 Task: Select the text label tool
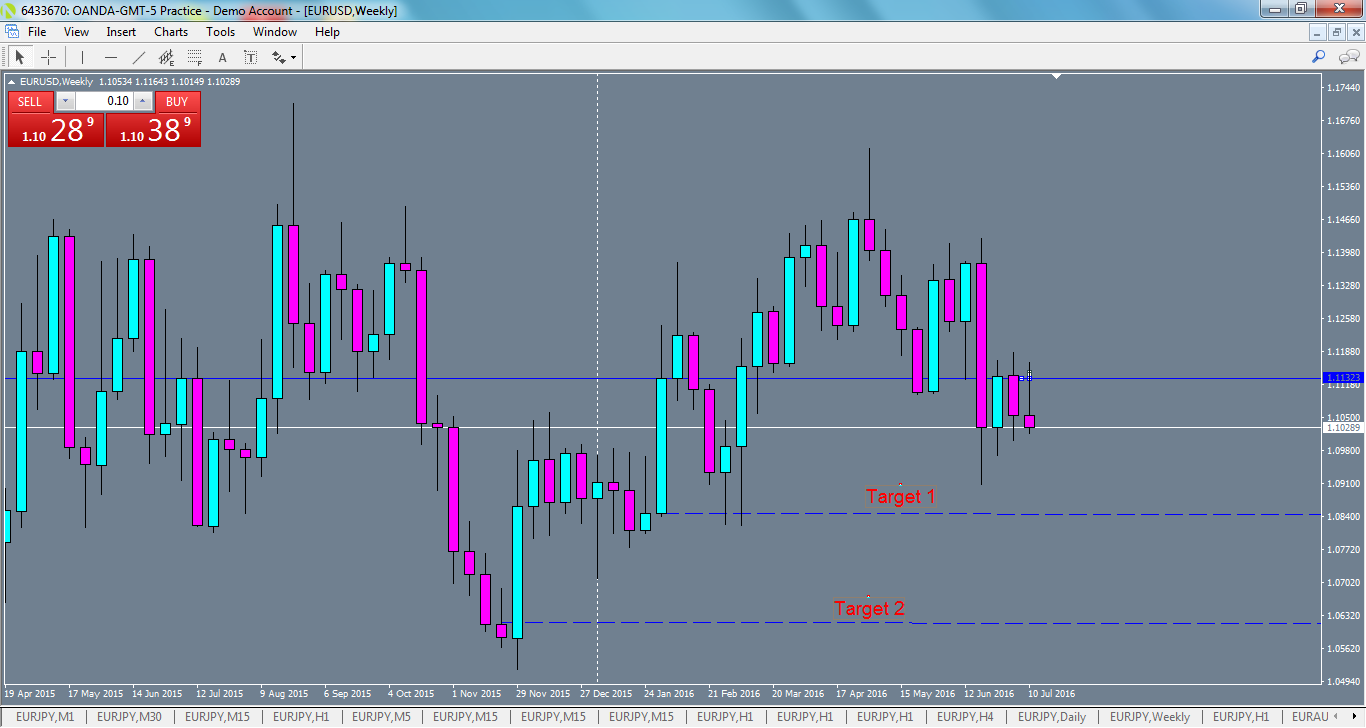point(252,57)
